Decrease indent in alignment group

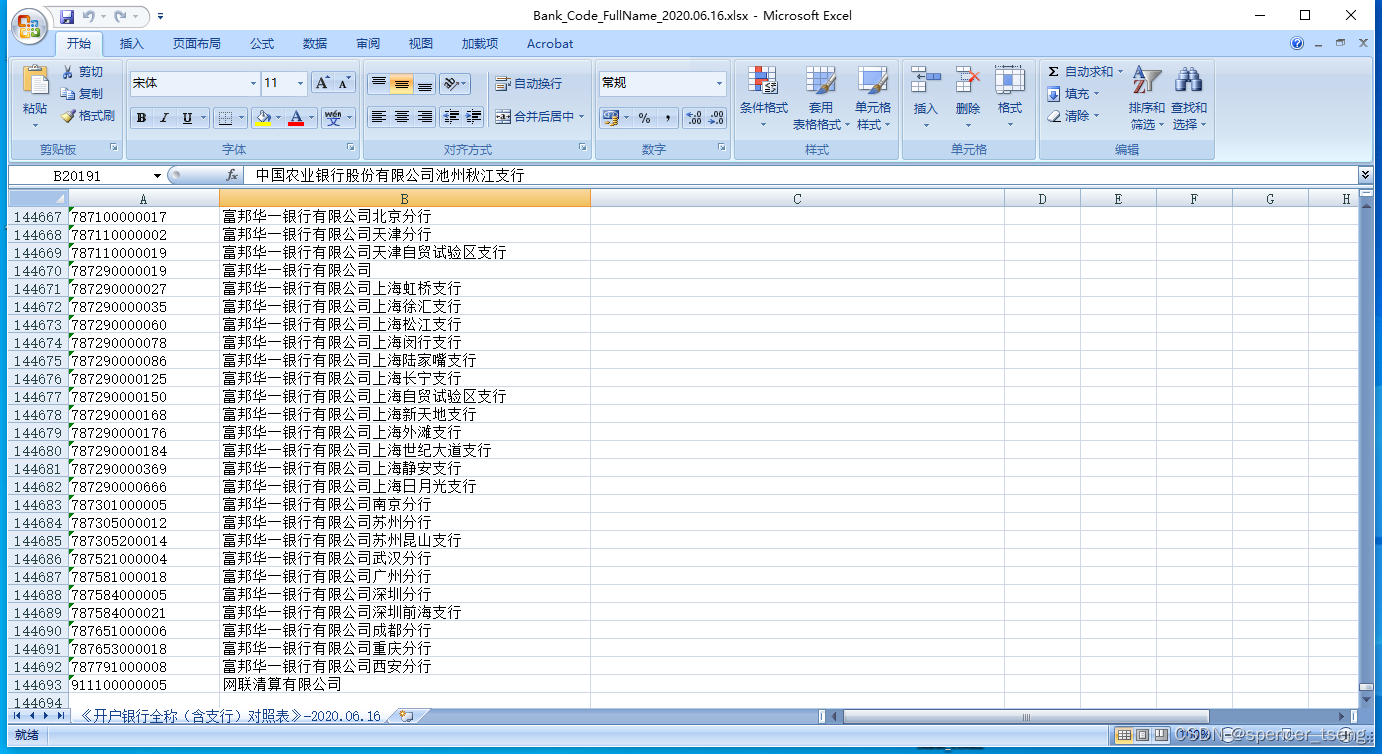pyautogui.click(x=450, y=117)
